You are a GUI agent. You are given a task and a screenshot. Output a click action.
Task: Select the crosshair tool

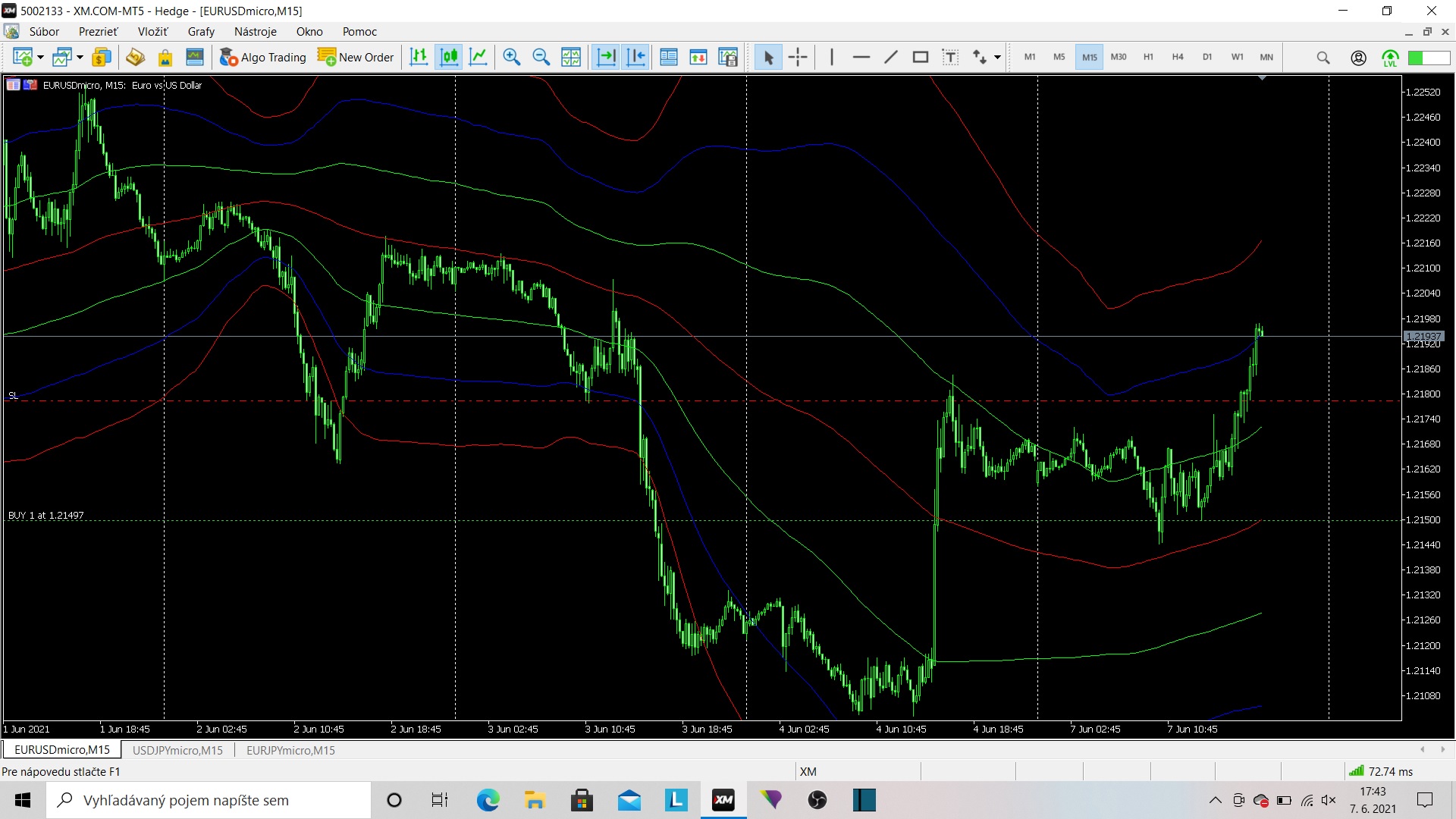coord(798,57)
